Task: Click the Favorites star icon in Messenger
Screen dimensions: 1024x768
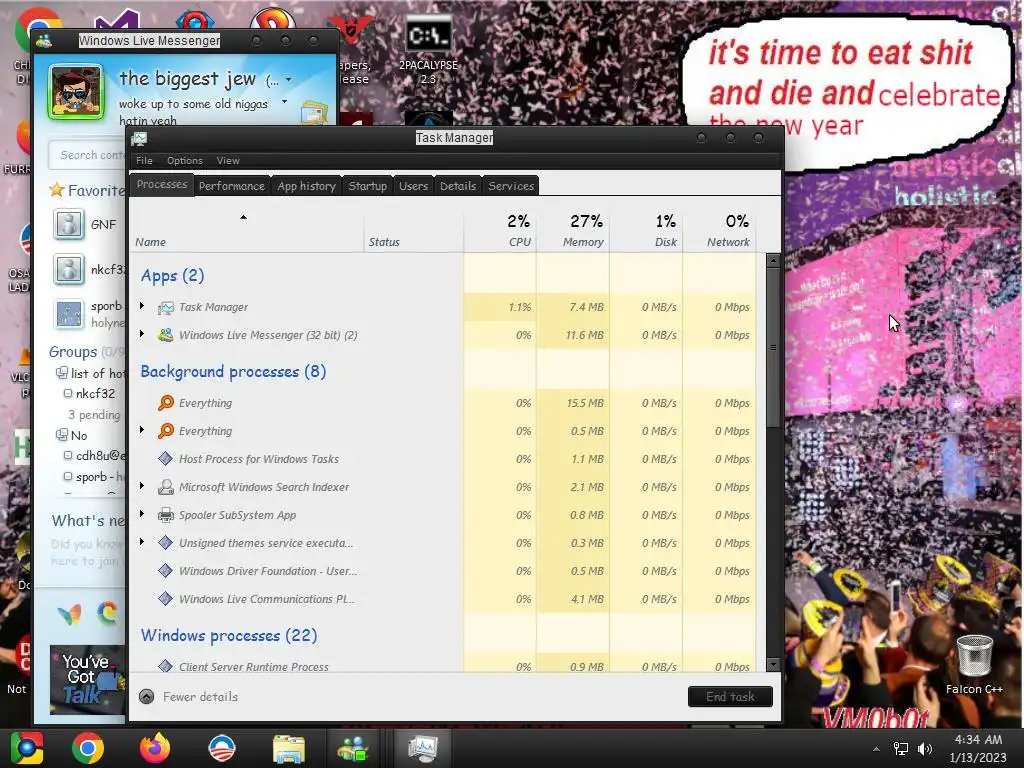Action: 57,190
